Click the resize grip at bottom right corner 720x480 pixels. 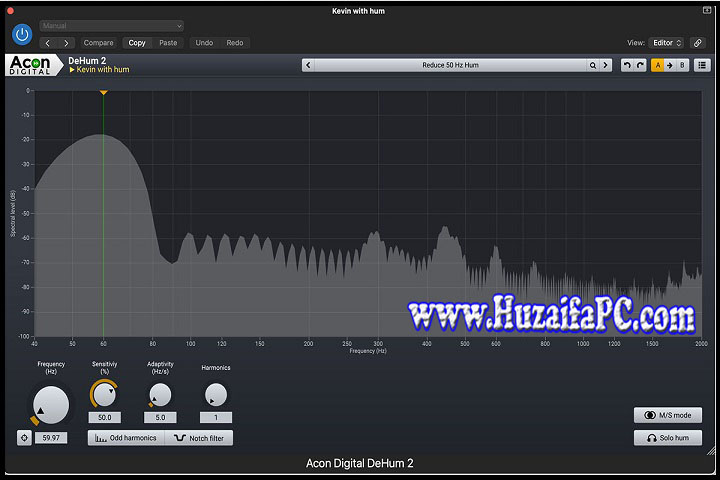pos(711,451)
